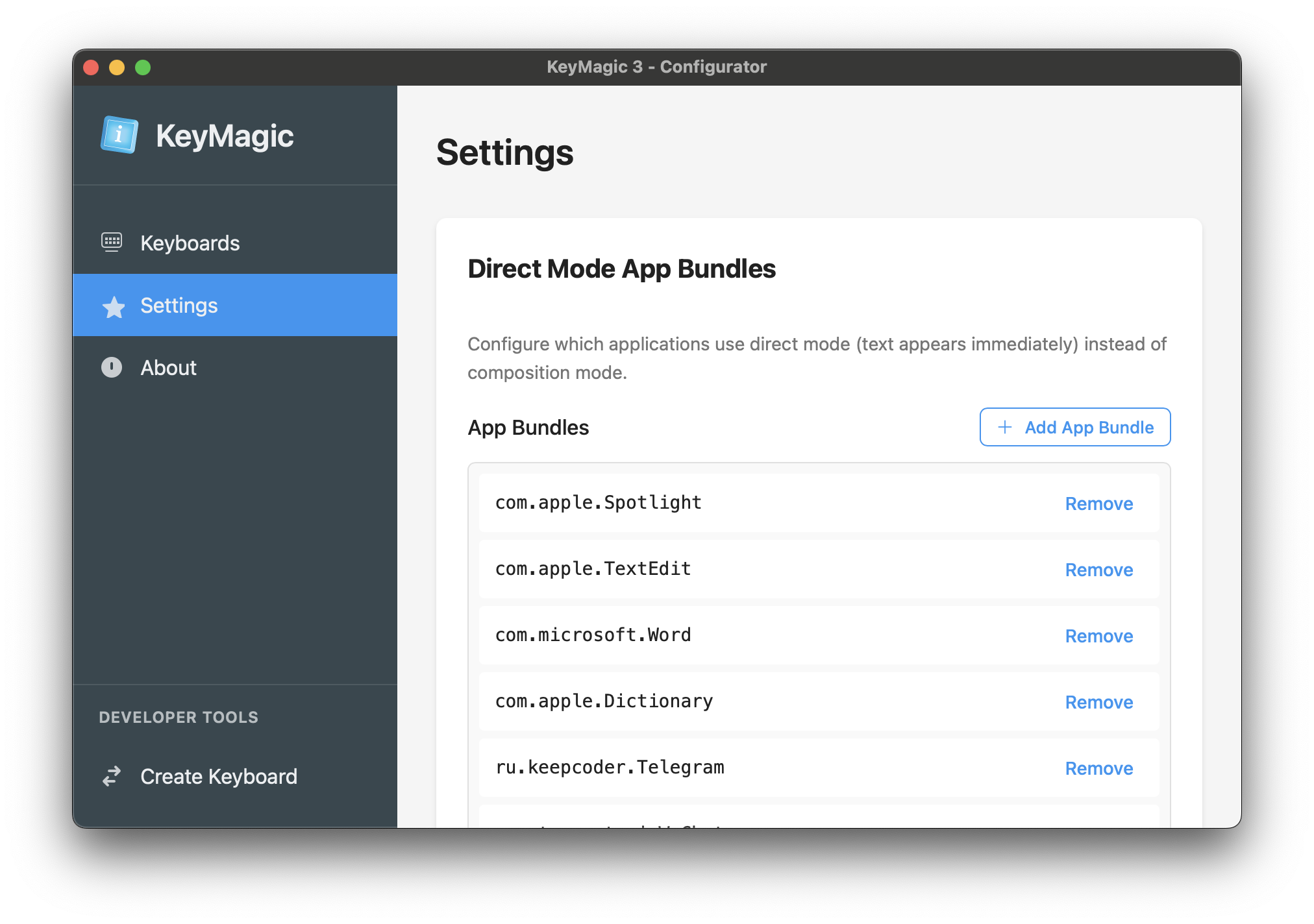Remove the com.apple.TextEdit bundle
Image resolution: width=1314 pixels, height=924 pixels.
1098,570
